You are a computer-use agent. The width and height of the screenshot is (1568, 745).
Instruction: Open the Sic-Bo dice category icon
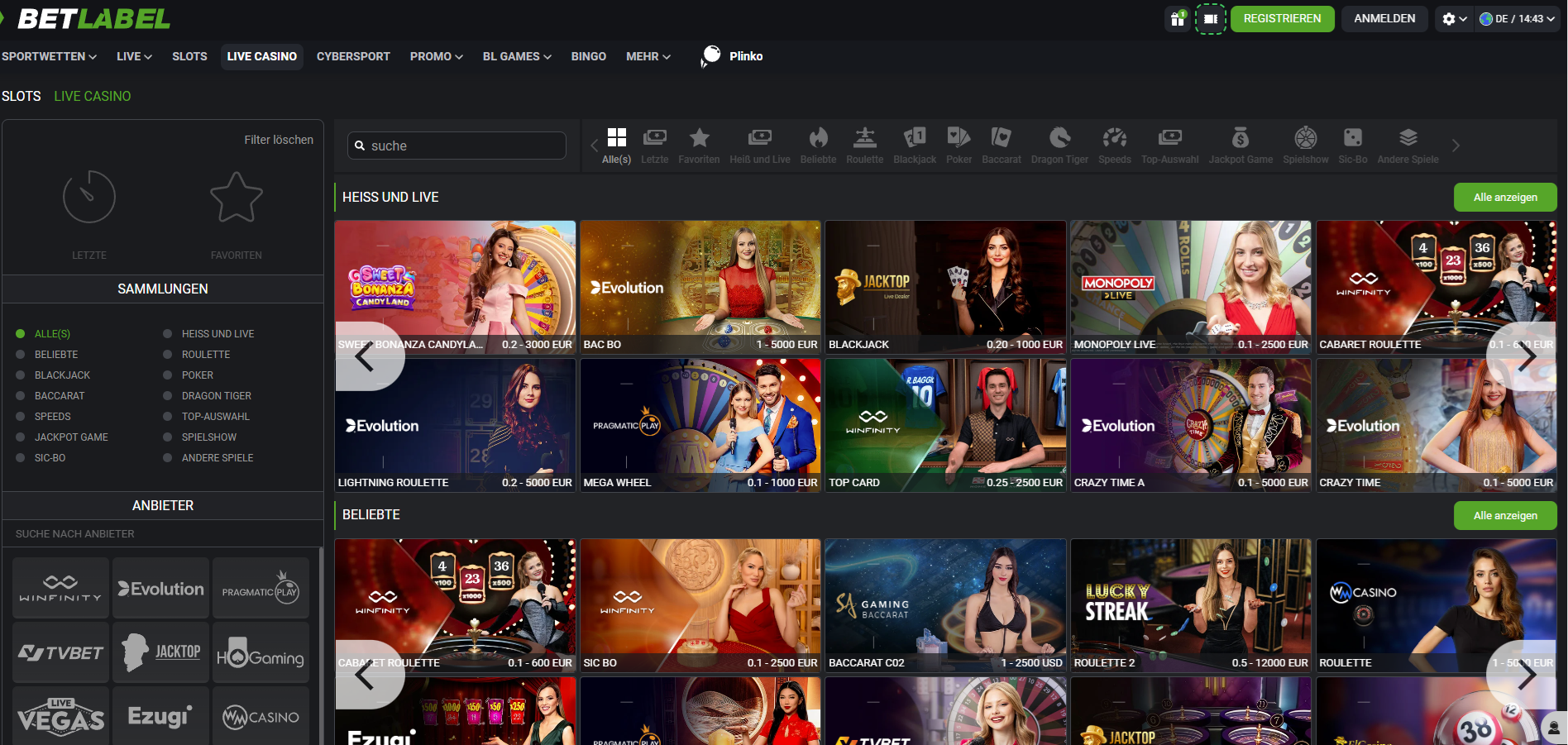1352,138
